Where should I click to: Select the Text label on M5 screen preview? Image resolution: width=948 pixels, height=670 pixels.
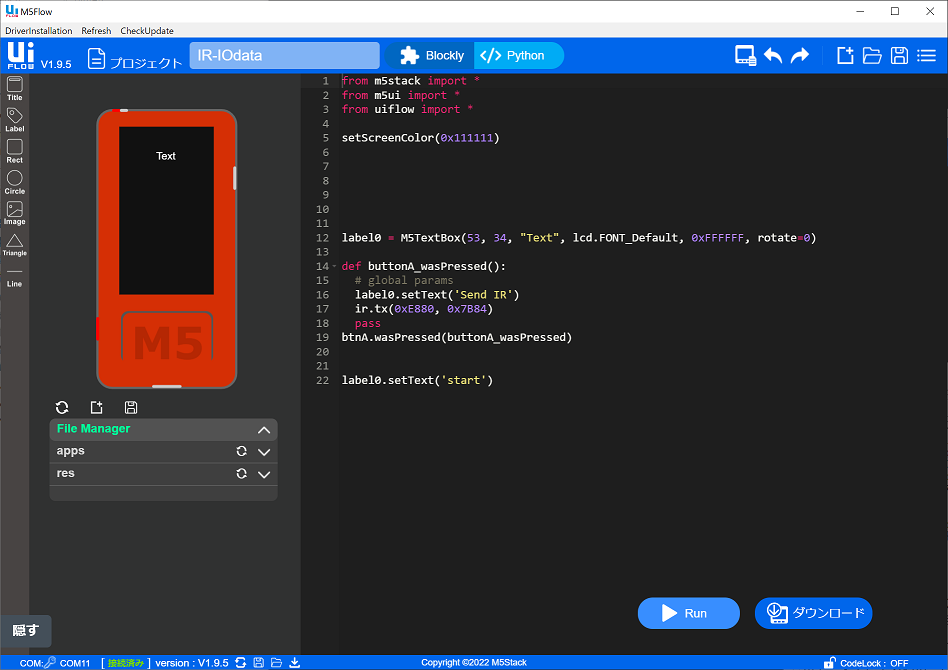[x=166, y=156]
